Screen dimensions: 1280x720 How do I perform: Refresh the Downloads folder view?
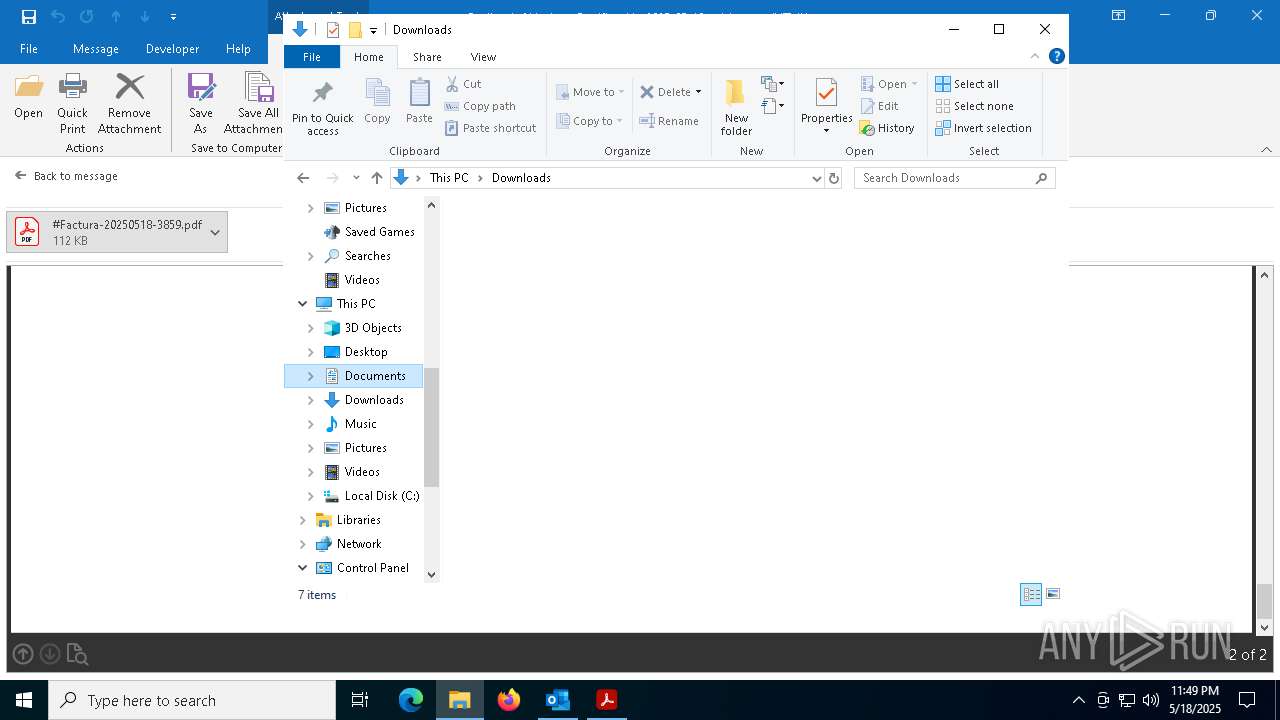pyautogui.click(x=834, y=178)
